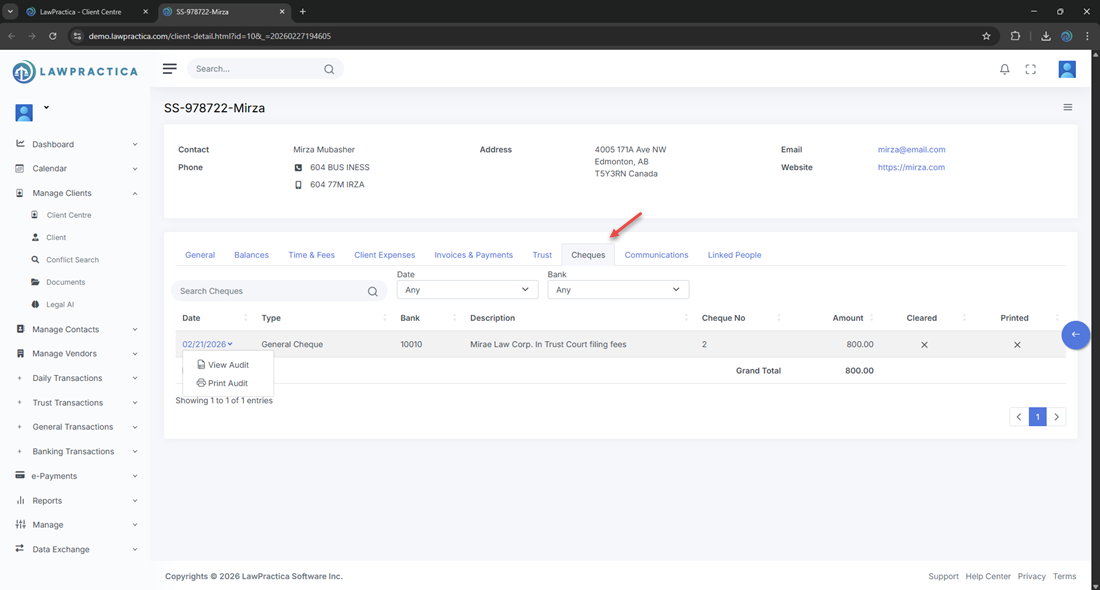The width and height of the screenshot is (1100, 590).
Task: Click the LawPractica logo
Action: (75, 72)
